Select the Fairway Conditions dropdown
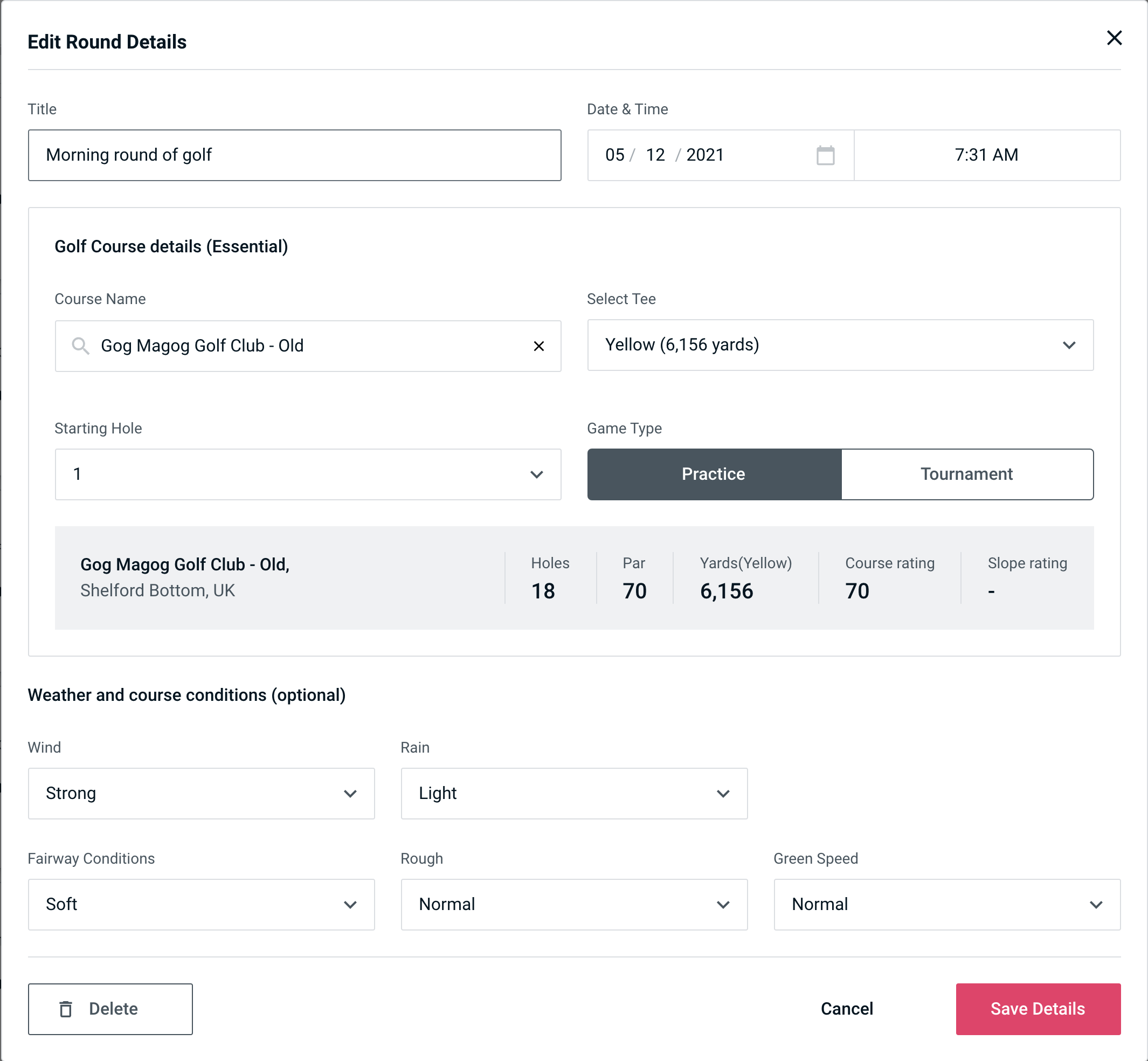Image resolution: width=1148 pixels, height=1061 pixels. (201, 903)
